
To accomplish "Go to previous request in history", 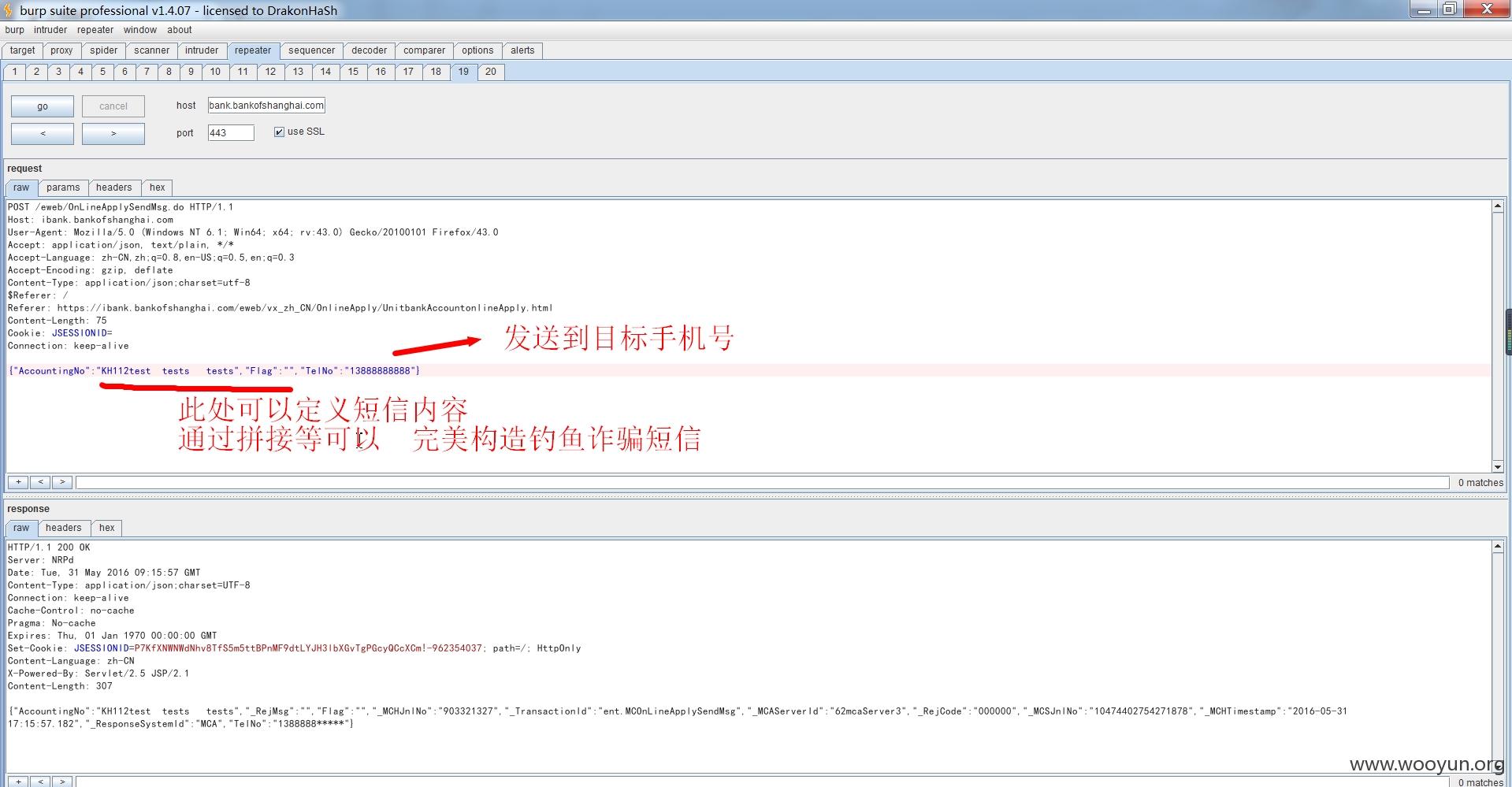I will tap(43, 133).
